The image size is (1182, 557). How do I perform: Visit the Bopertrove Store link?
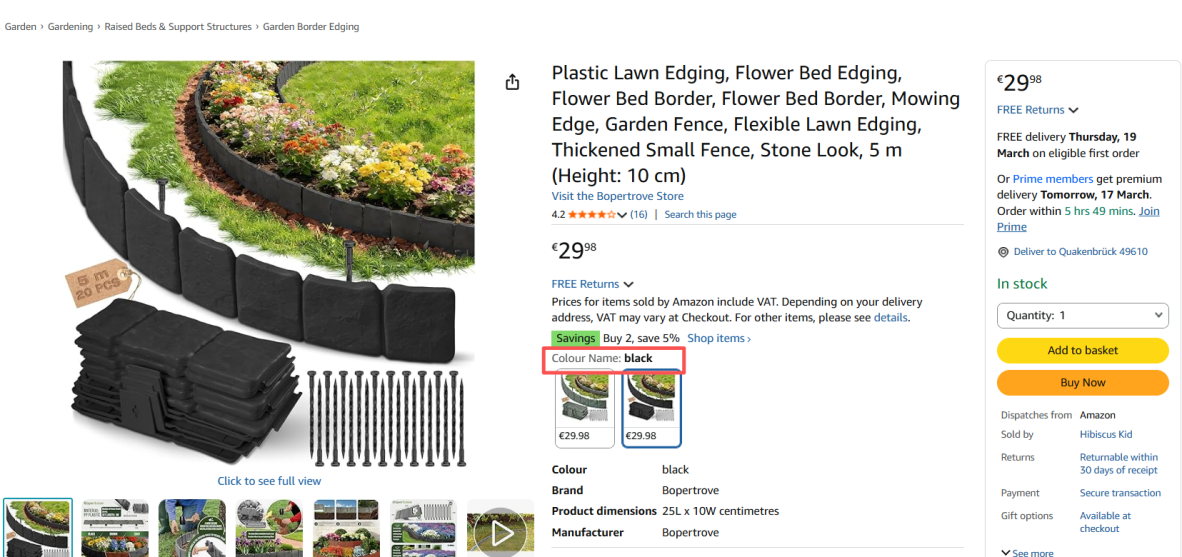(617, 196)
